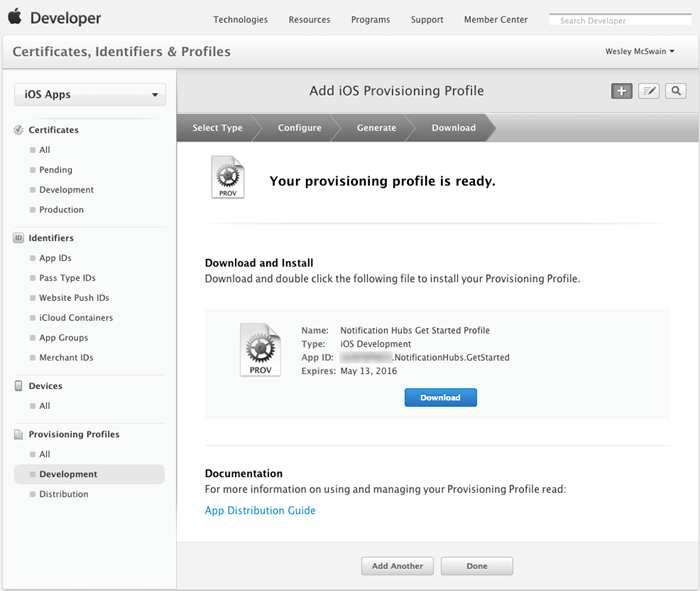Click the Developer home title
700x591 pixels.
click(x=66, y=18)
